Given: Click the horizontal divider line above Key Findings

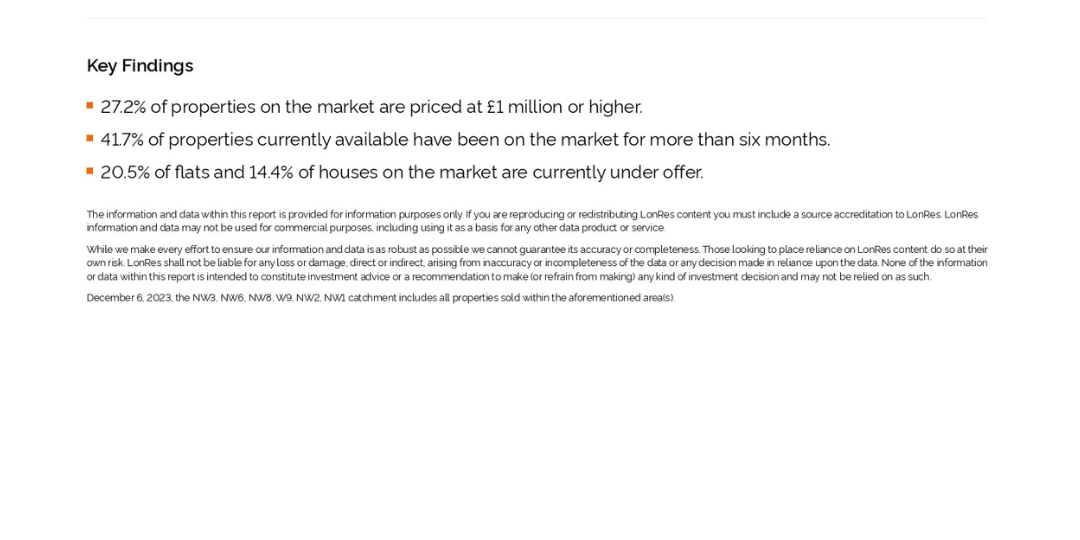Looking at the screenshot, I should click(x=537, y=18).
